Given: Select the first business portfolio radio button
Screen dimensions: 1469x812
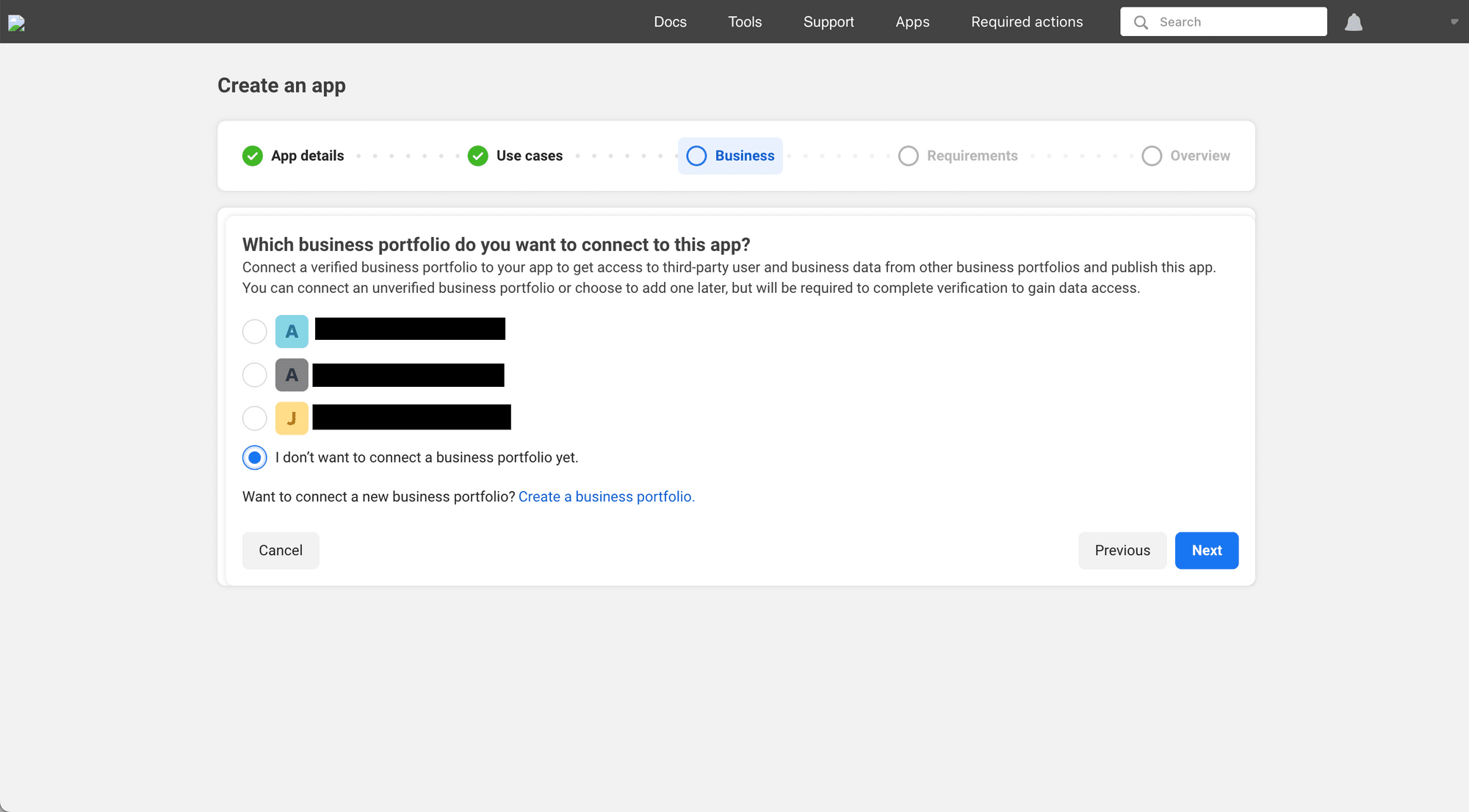Looking at the screenshot, I should point(254,331).
